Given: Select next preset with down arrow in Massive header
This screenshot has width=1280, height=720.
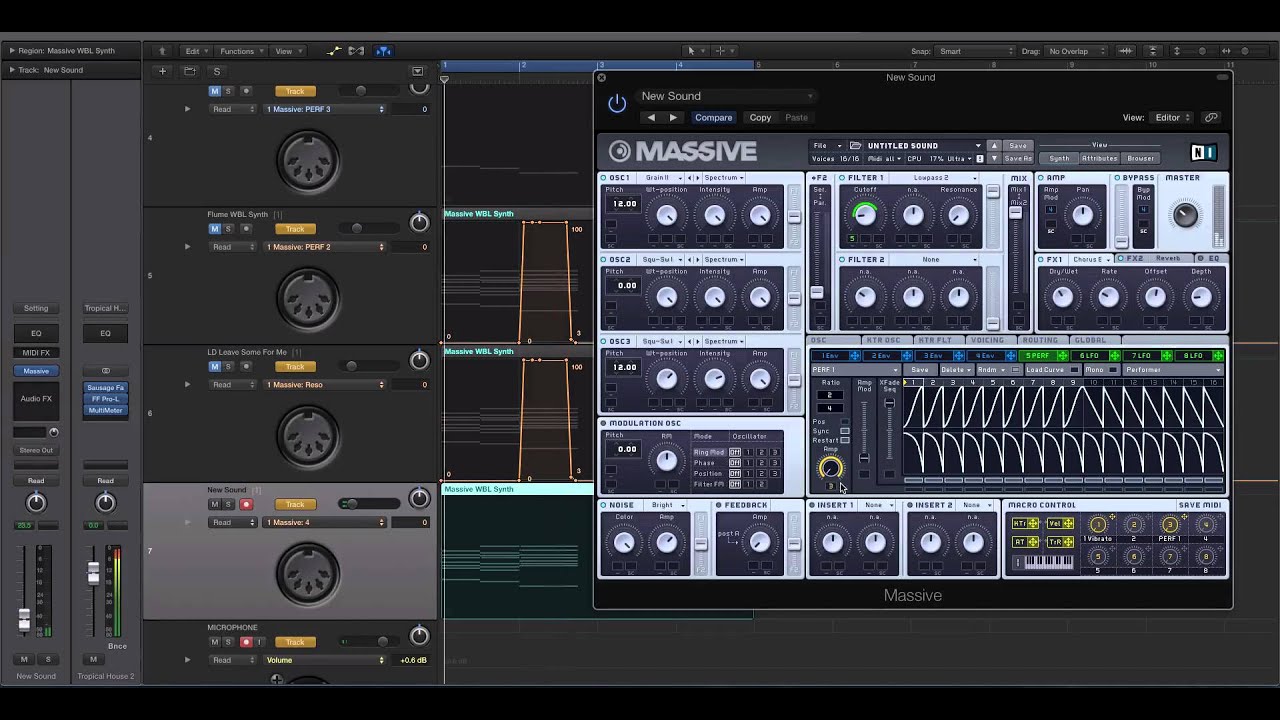Looking at the screenshot, I should click(x=993, y=158).
